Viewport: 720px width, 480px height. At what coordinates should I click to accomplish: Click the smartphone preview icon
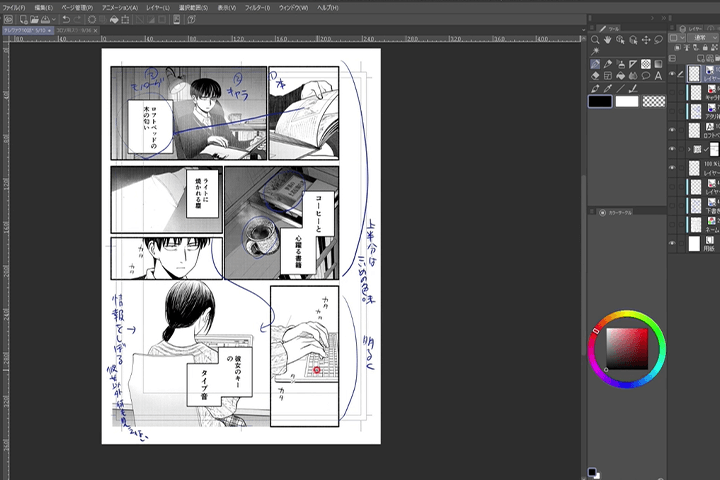point(176,19)
